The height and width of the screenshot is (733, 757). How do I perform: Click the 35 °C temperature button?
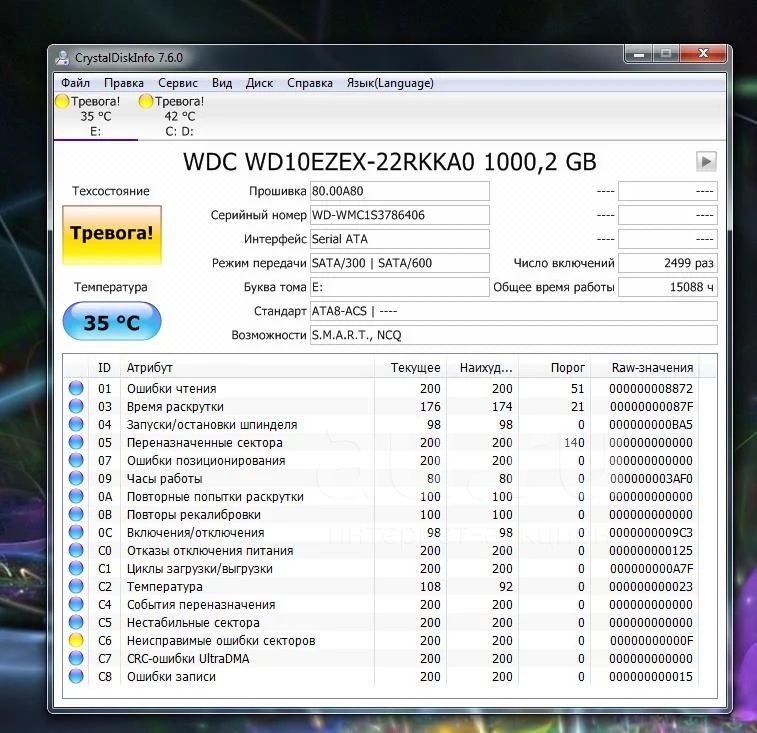(x=112, y=322)
